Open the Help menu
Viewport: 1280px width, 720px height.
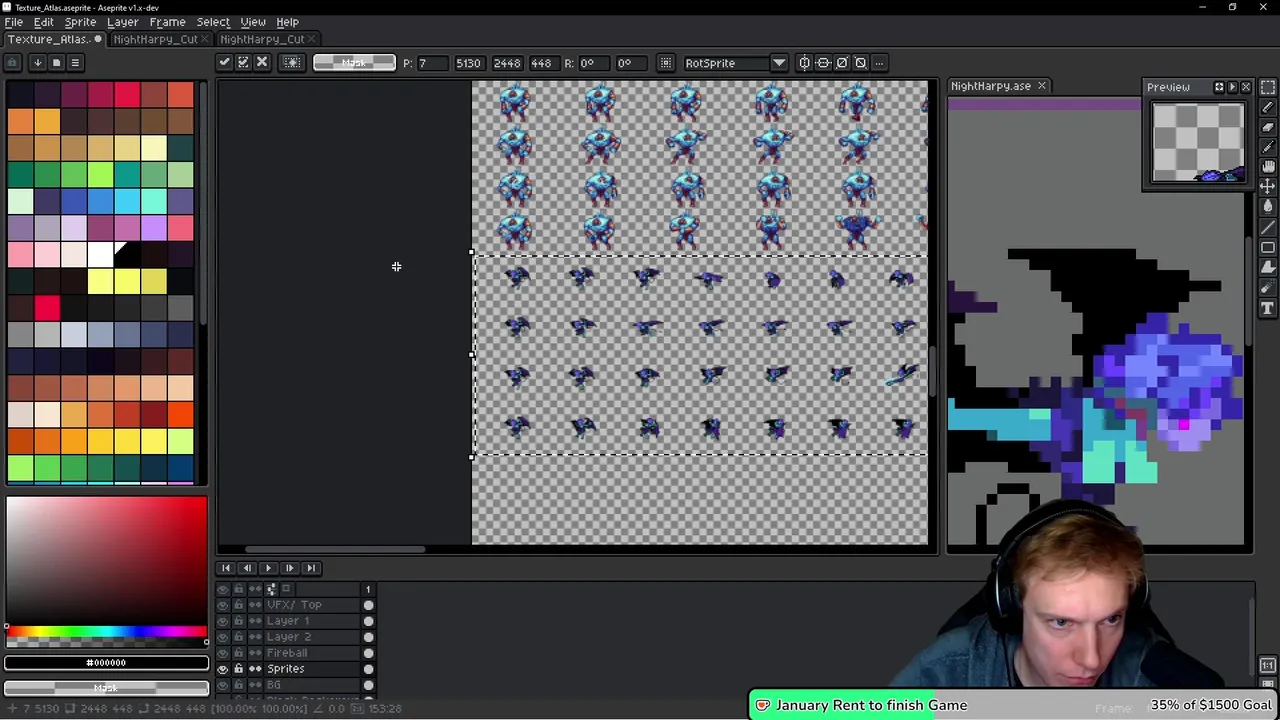(287, 22)
